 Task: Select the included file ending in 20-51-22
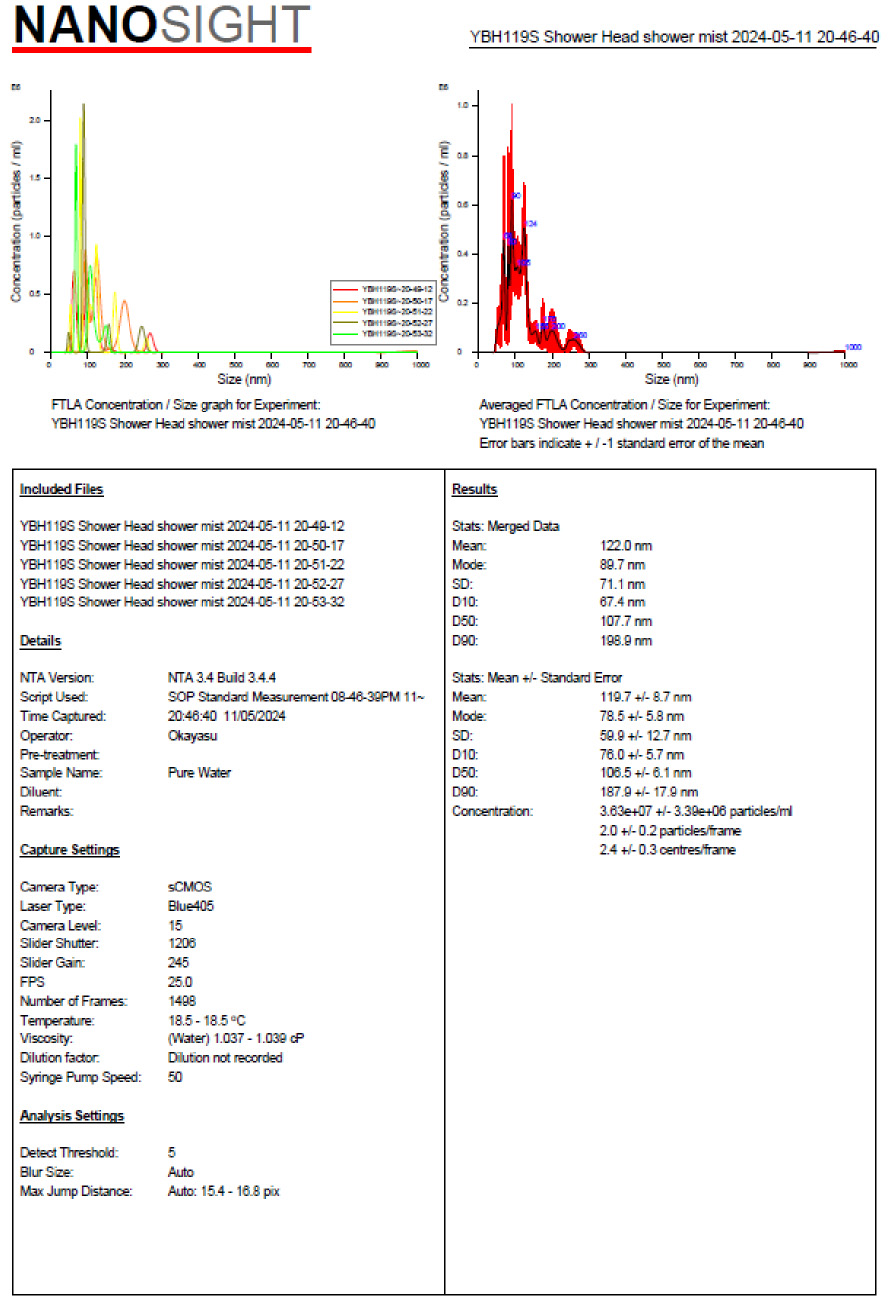coord(182,563)
